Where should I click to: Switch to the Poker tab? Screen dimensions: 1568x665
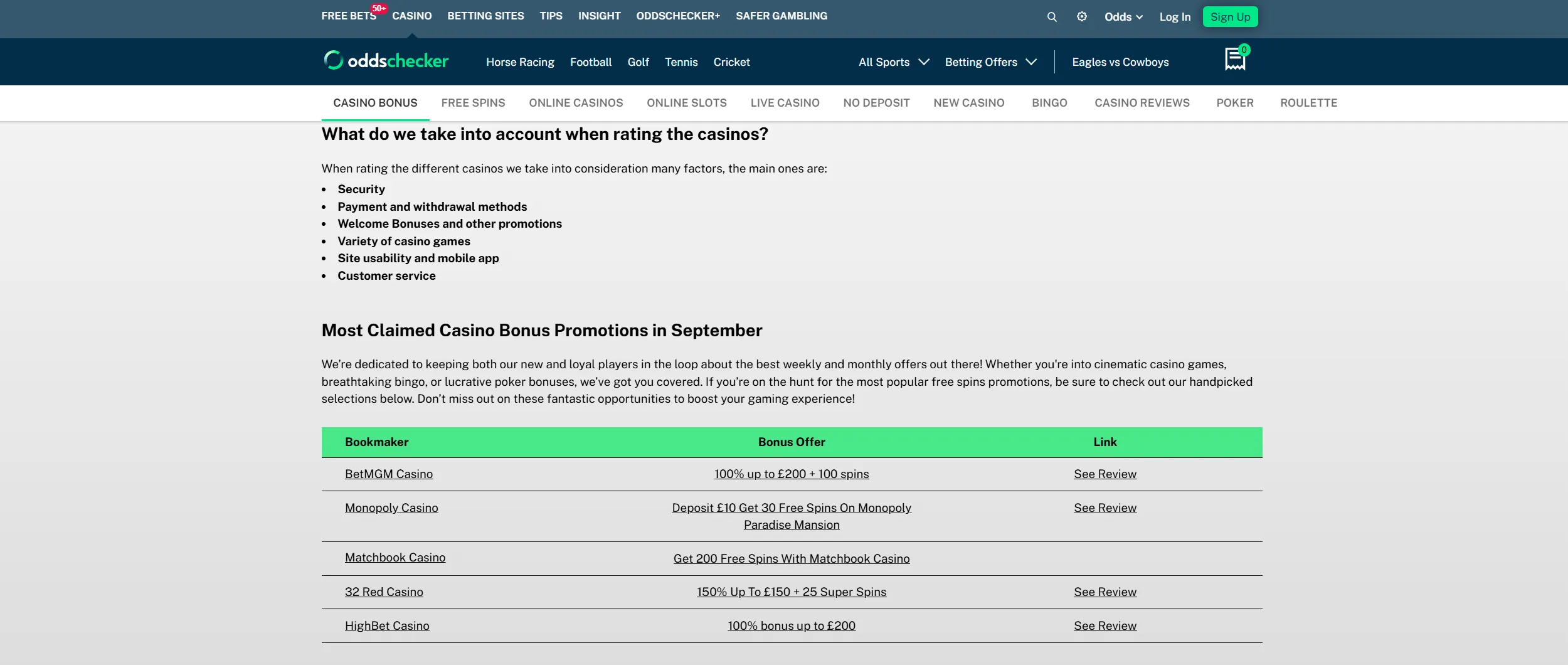[x=1234, y=103]
